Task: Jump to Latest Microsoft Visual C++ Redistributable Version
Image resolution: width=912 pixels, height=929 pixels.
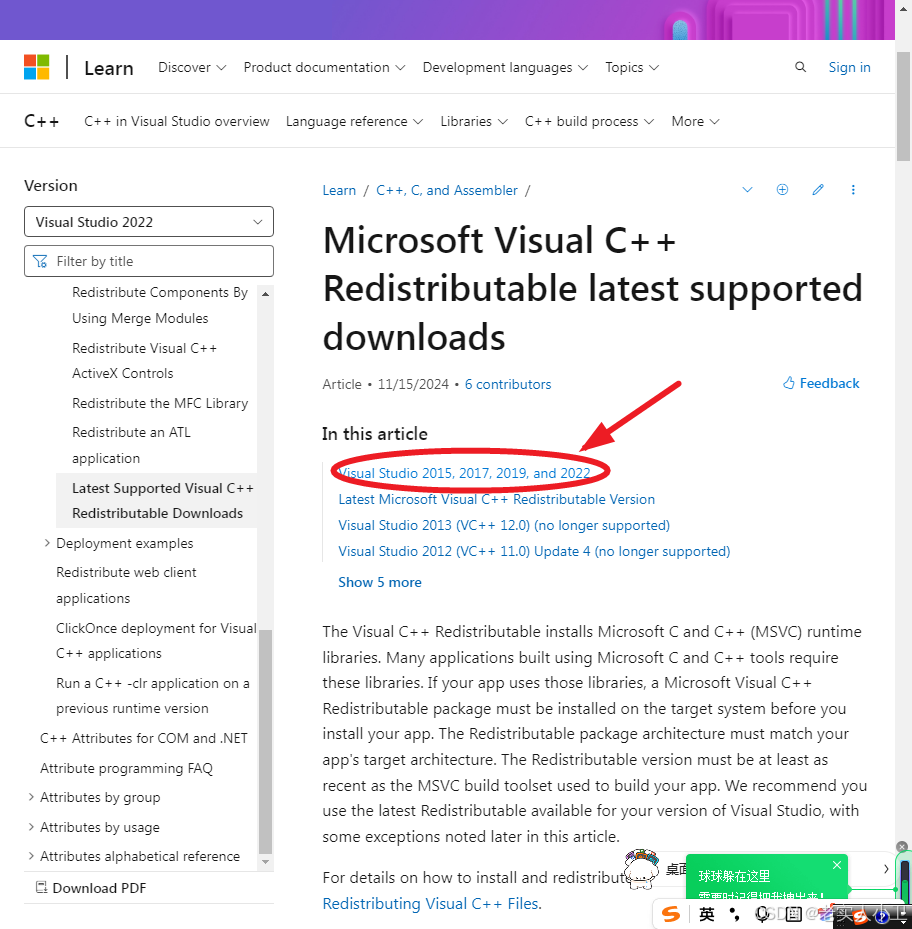Action: click(497, 499)
